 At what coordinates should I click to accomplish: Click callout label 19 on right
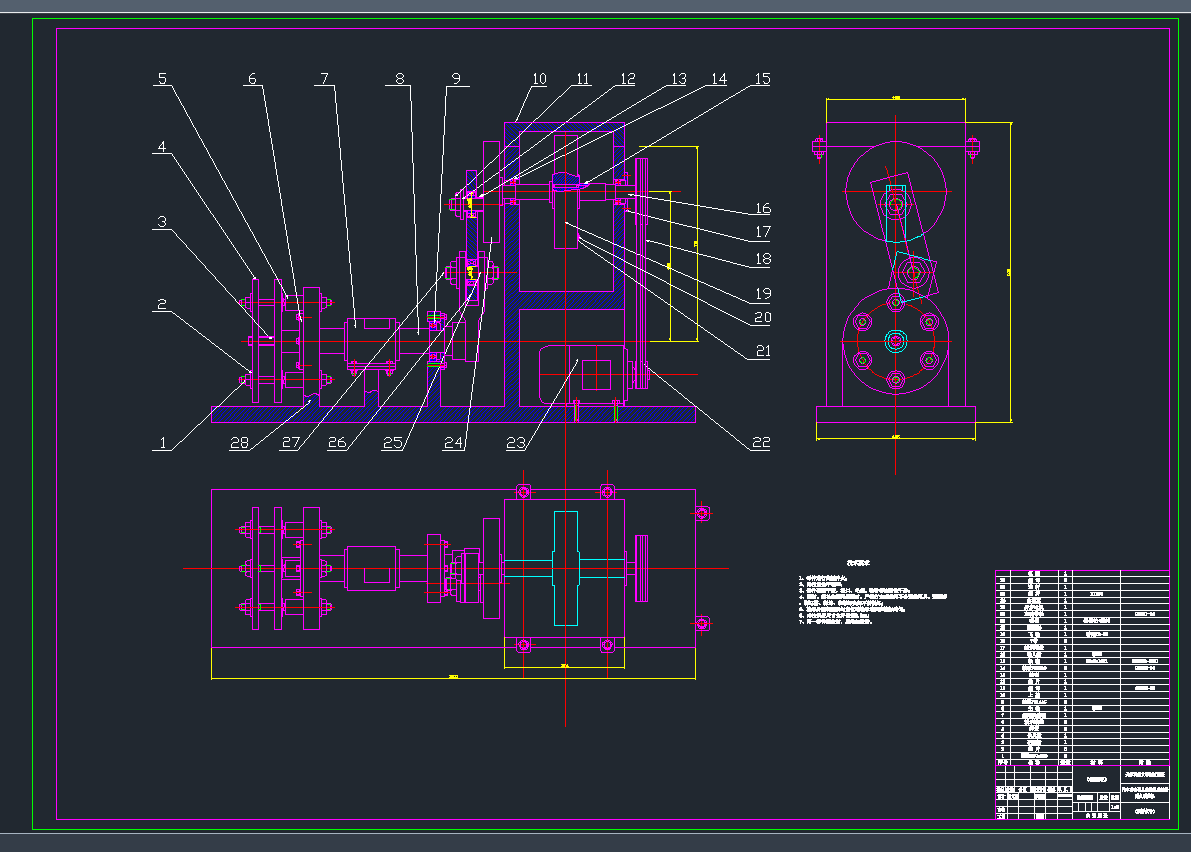pyautogui.click(x=762, y=294)
